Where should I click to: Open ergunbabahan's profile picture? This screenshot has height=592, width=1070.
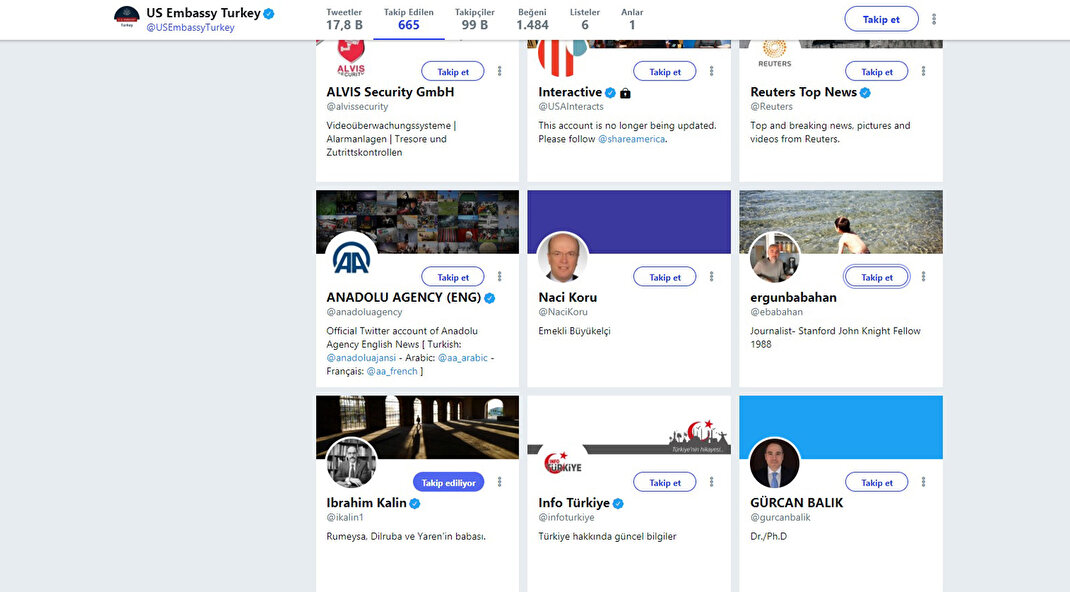(x=774, y=258)
